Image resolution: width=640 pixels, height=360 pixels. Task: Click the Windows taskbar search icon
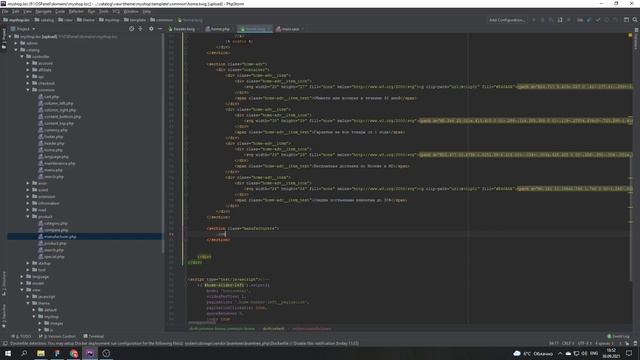(x=24, y=353)
